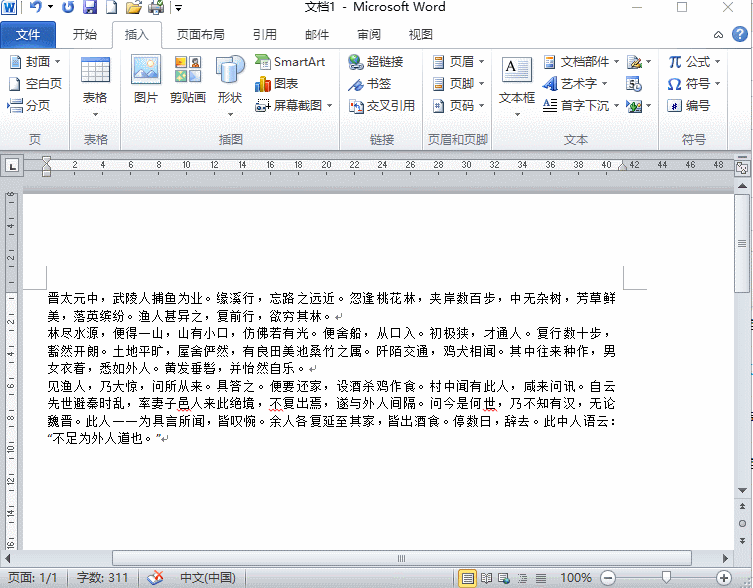Click the zoom out minus button
This screenshot has height=588, width=753.
[608, 577]
